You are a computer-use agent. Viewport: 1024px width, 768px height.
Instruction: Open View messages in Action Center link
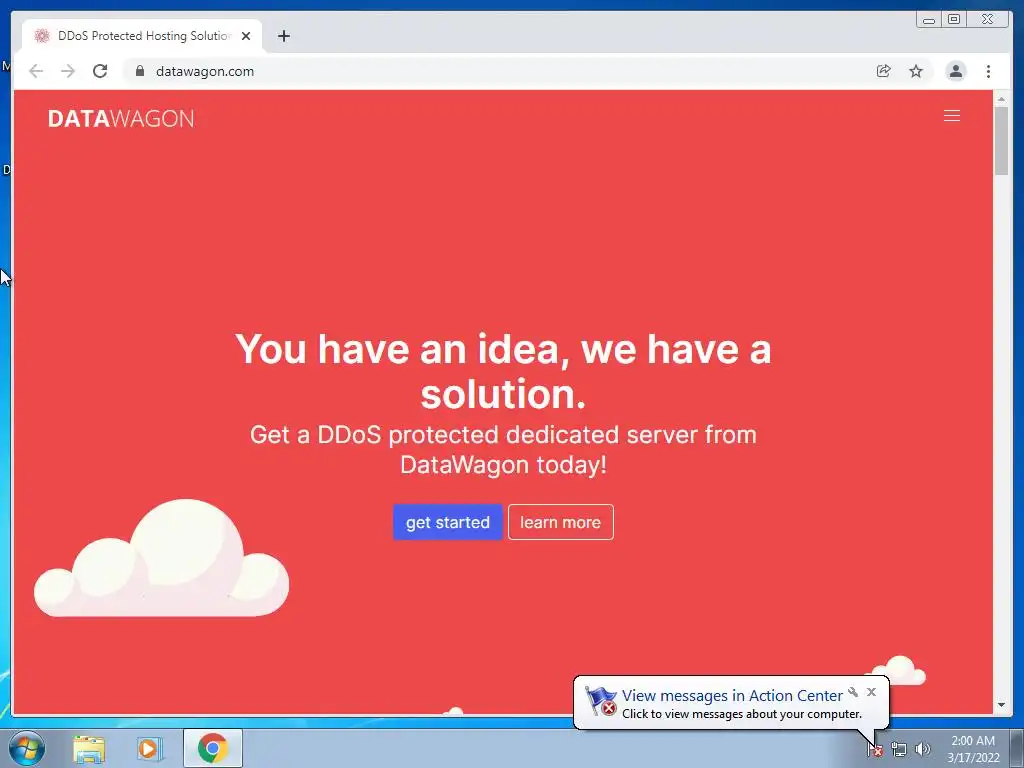(x=731, y=696)
